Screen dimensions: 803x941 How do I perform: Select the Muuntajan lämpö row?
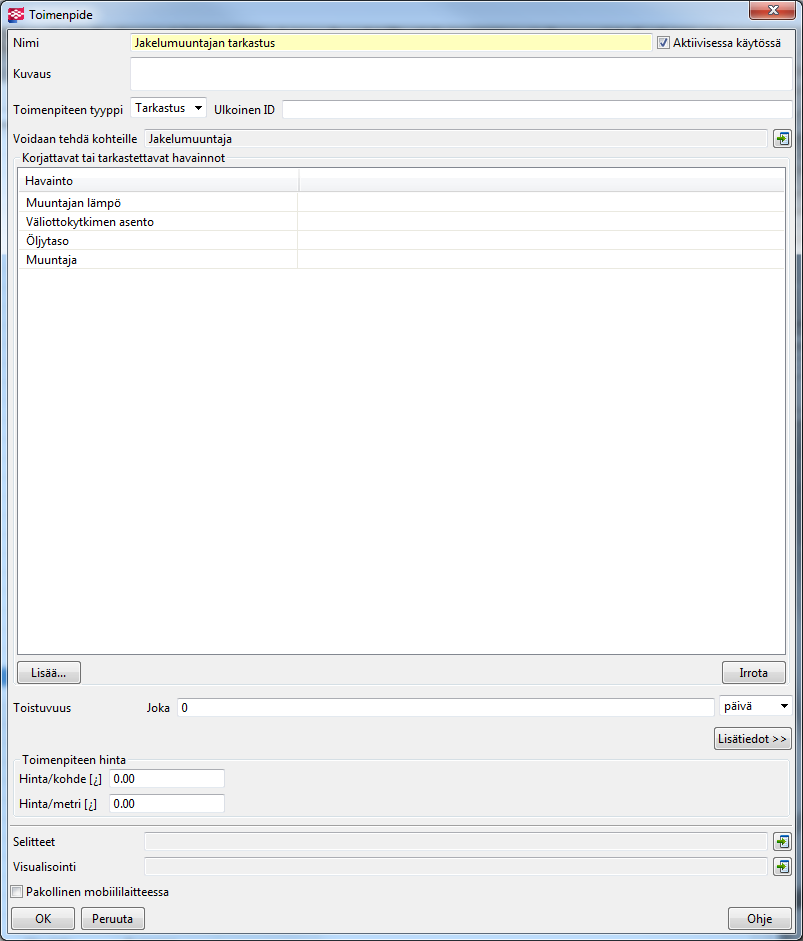(401, 203)
